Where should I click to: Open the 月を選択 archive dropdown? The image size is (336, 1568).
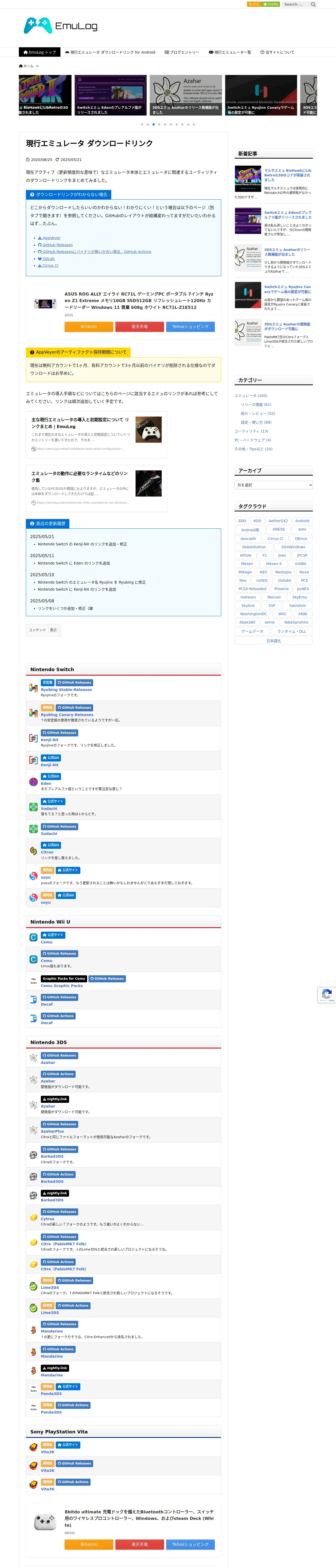[x=274, y=485]
